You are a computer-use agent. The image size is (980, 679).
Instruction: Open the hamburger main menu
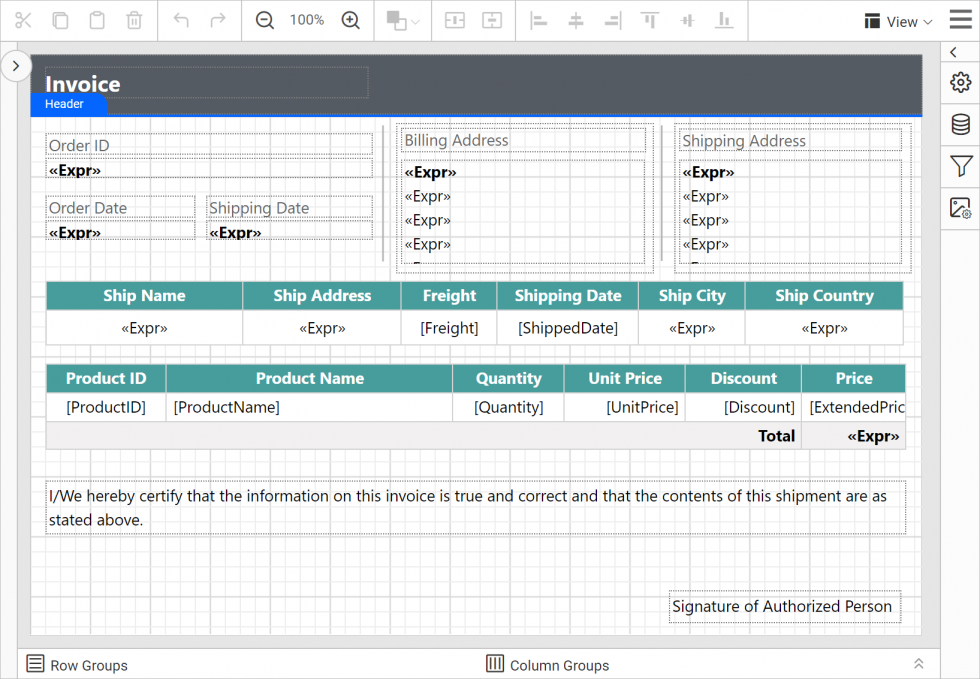961,19
